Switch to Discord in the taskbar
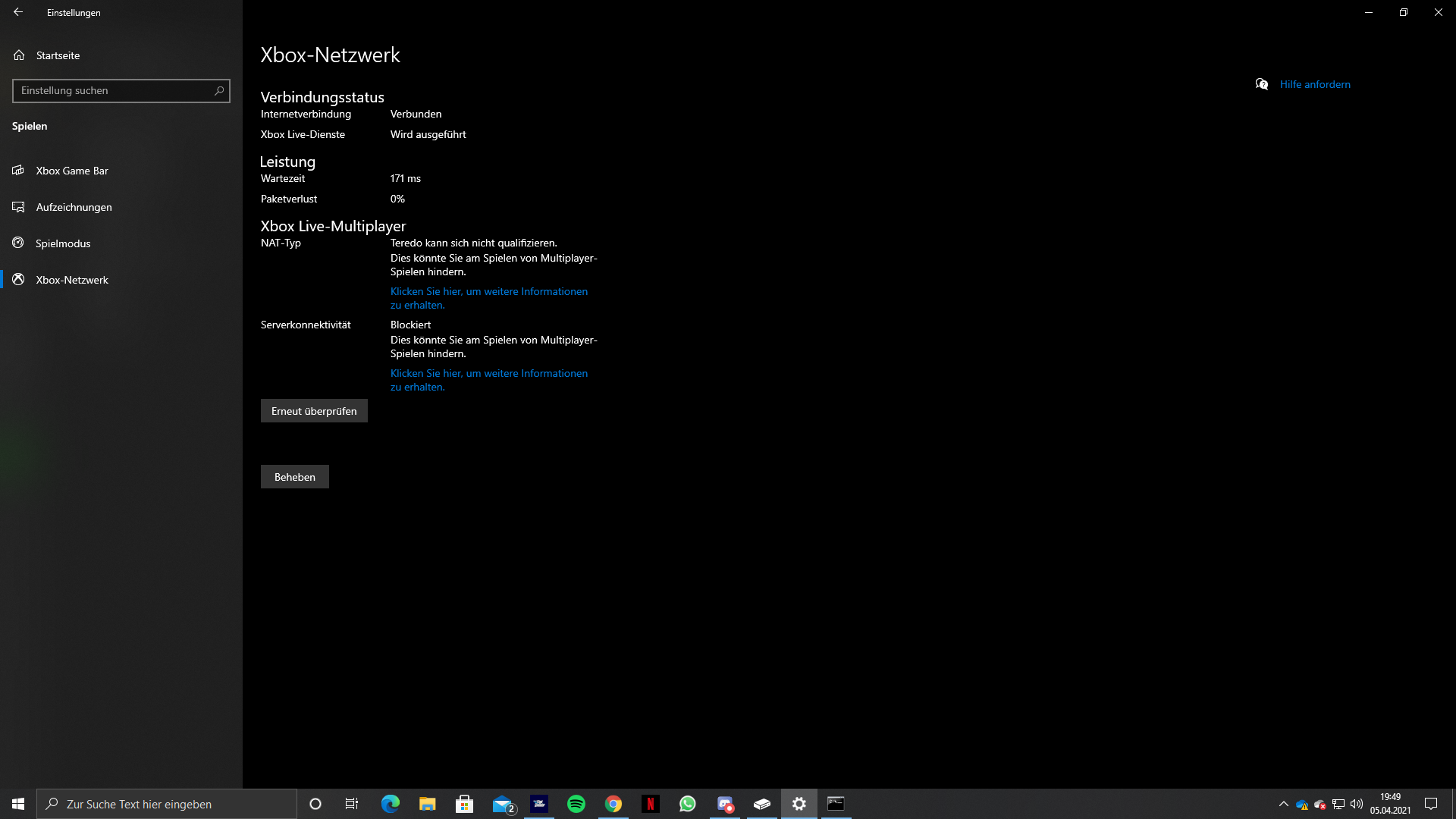This screenshot has width=1456, height=819. click(725, 804)
